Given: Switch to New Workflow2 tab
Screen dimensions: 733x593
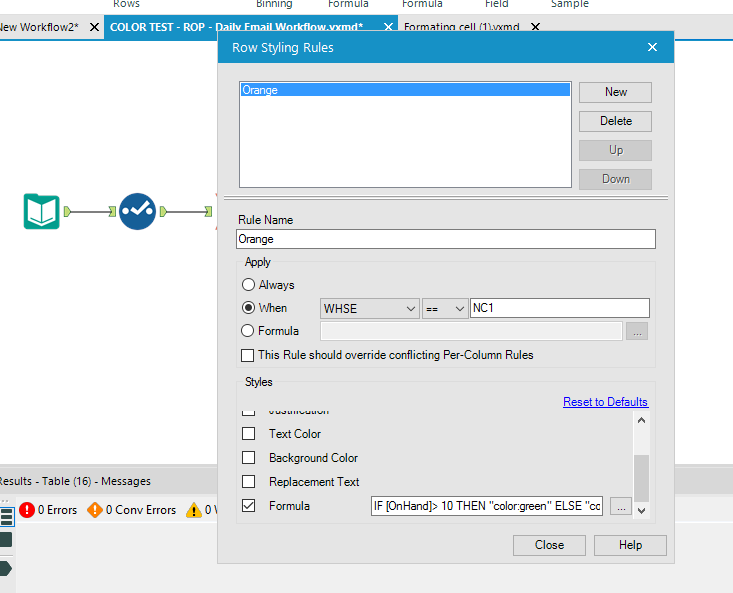Looking at the screenshot, I should click(39, 27).
